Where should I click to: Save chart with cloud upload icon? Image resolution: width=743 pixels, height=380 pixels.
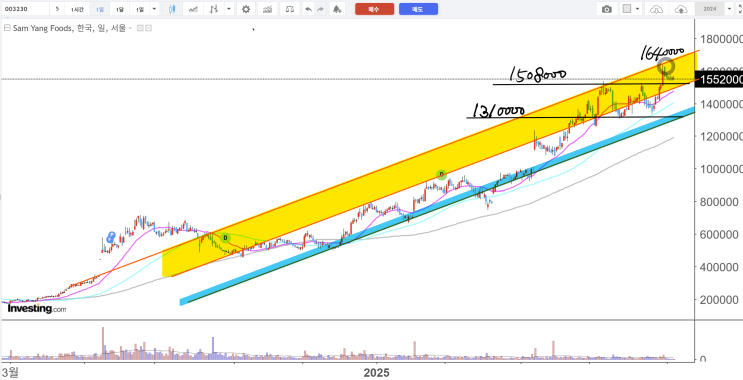point(681,9)
